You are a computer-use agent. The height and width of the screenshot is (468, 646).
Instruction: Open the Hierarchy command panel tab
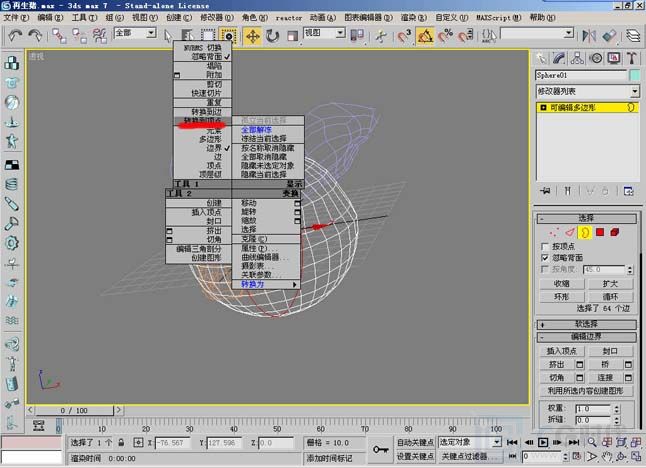tap(577, 58)
